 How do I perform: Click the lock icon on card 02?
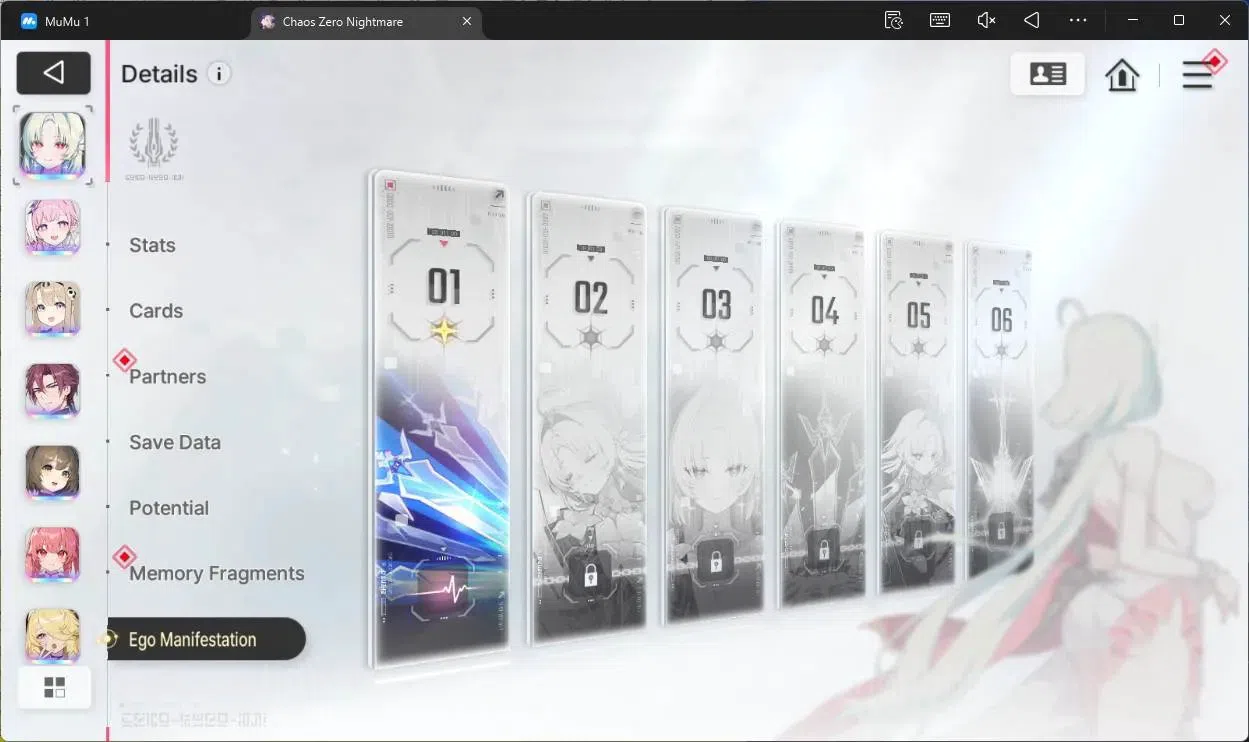pyautogui.click(x=590, y=575)
